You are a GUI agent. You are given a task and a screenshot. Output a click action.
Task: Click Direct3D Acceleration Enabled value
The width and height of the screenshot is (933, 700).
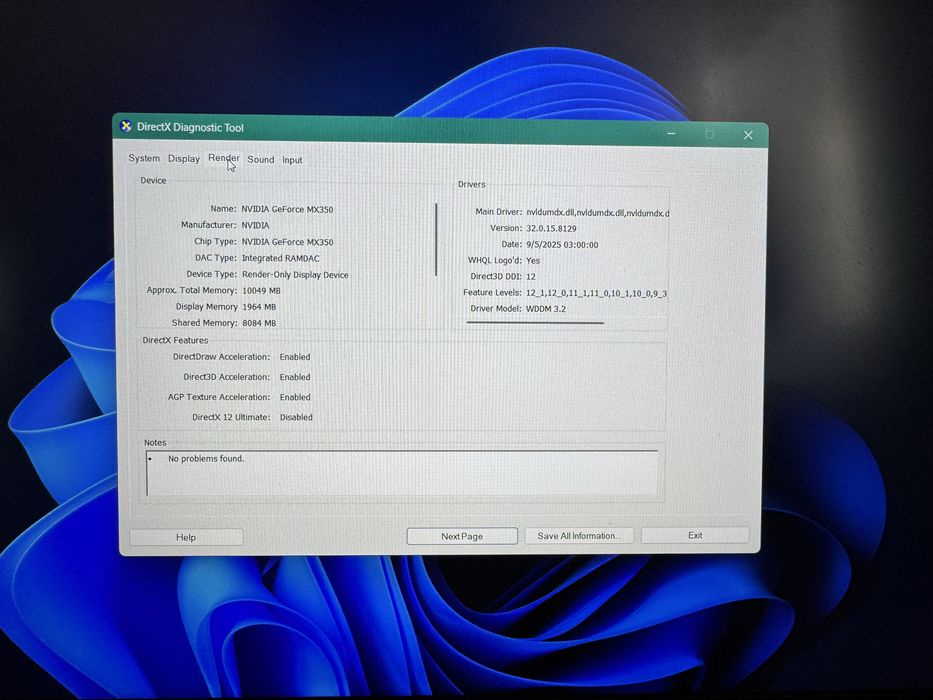pos(295,377)
